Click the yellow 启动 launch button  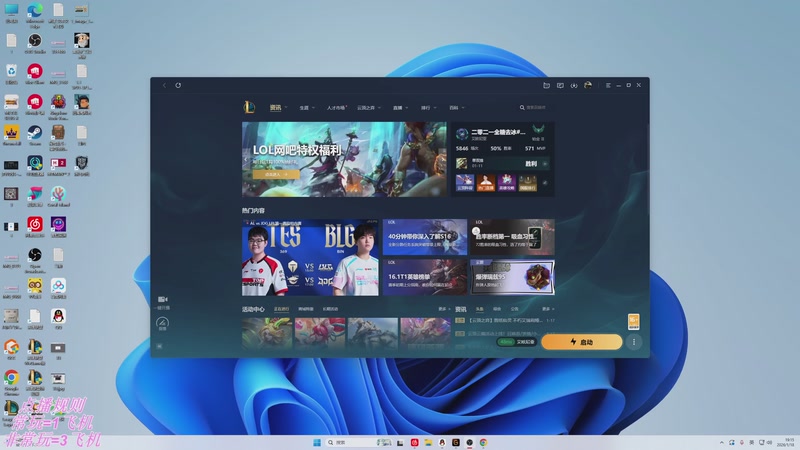[x=582, y=342]
